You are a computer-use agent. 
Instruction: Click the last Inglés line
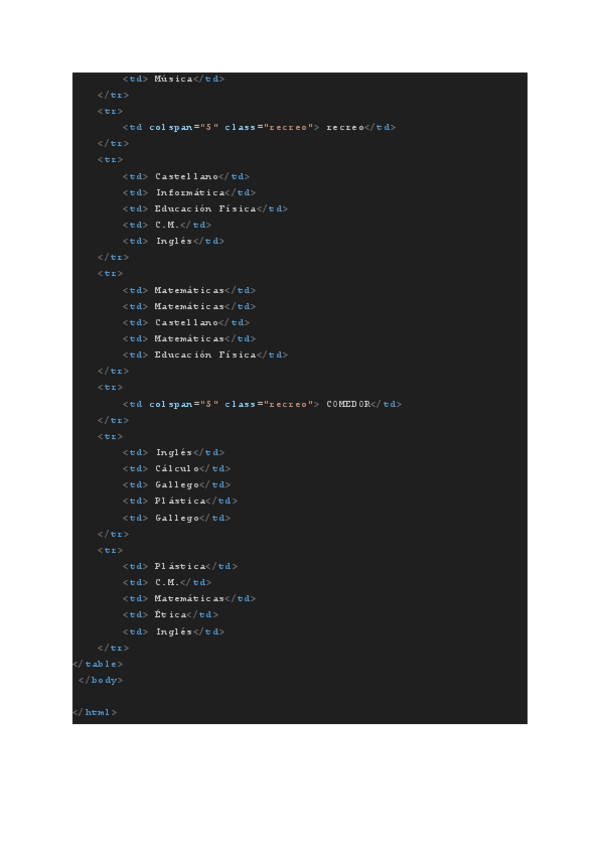(x=174, y=631)
